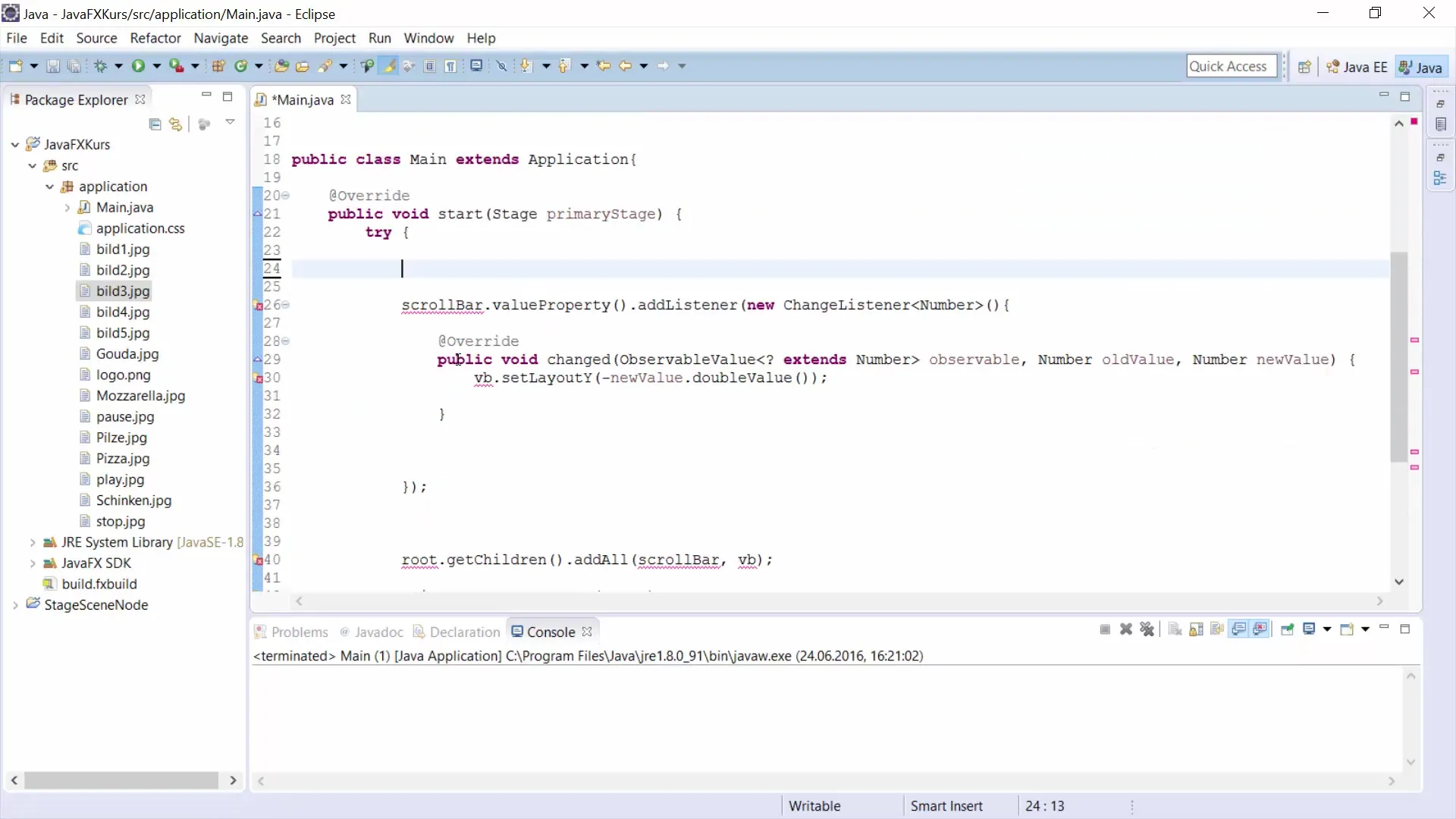
Task: Open the Navigate menu
Action: 221,38
